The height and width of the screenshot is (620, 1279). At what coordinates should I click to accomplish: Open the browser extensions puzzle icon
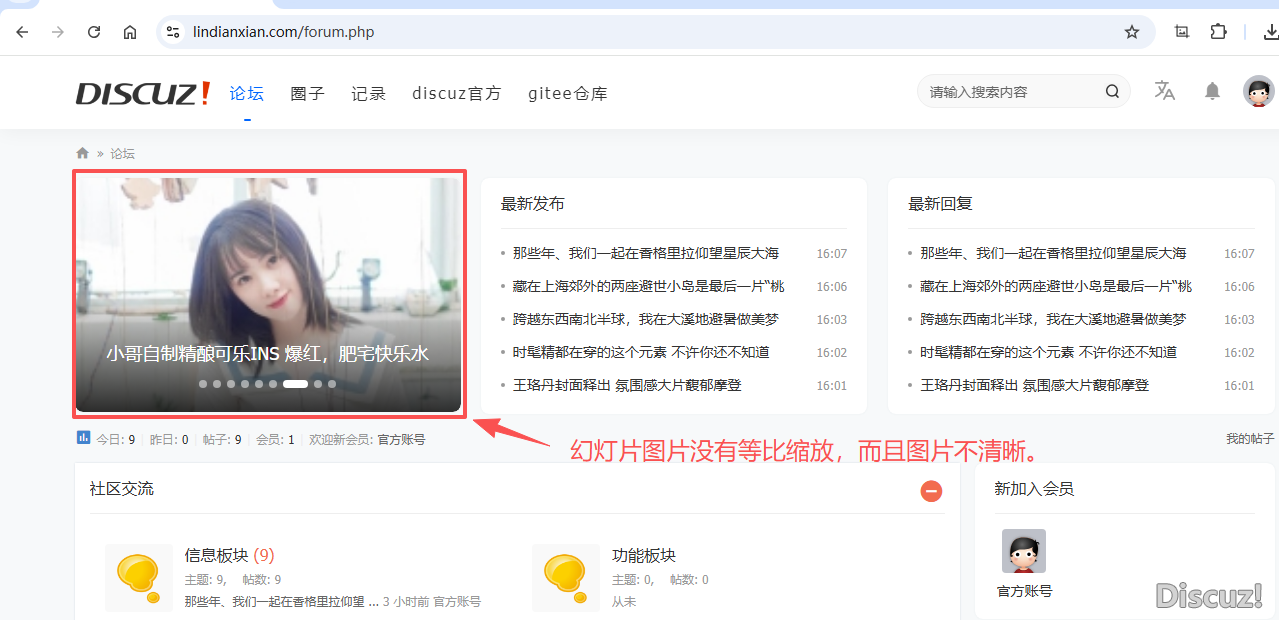(1218, 32)
